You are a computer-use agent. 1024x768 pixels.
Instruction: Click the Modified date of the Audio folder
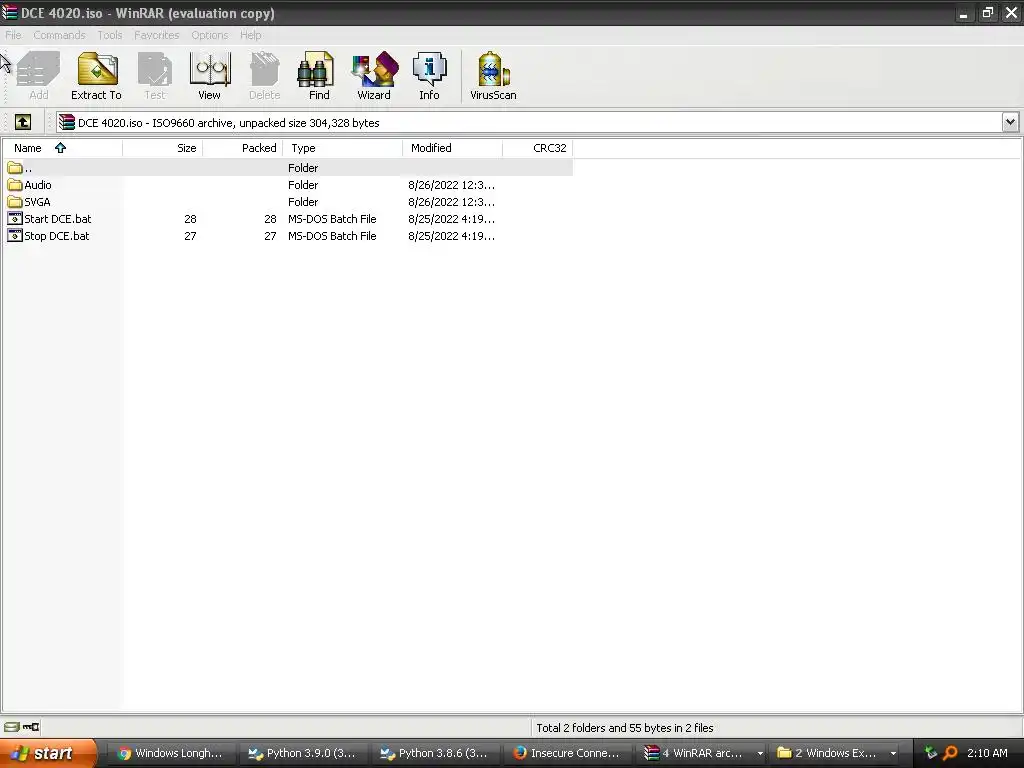click(451, 185)
